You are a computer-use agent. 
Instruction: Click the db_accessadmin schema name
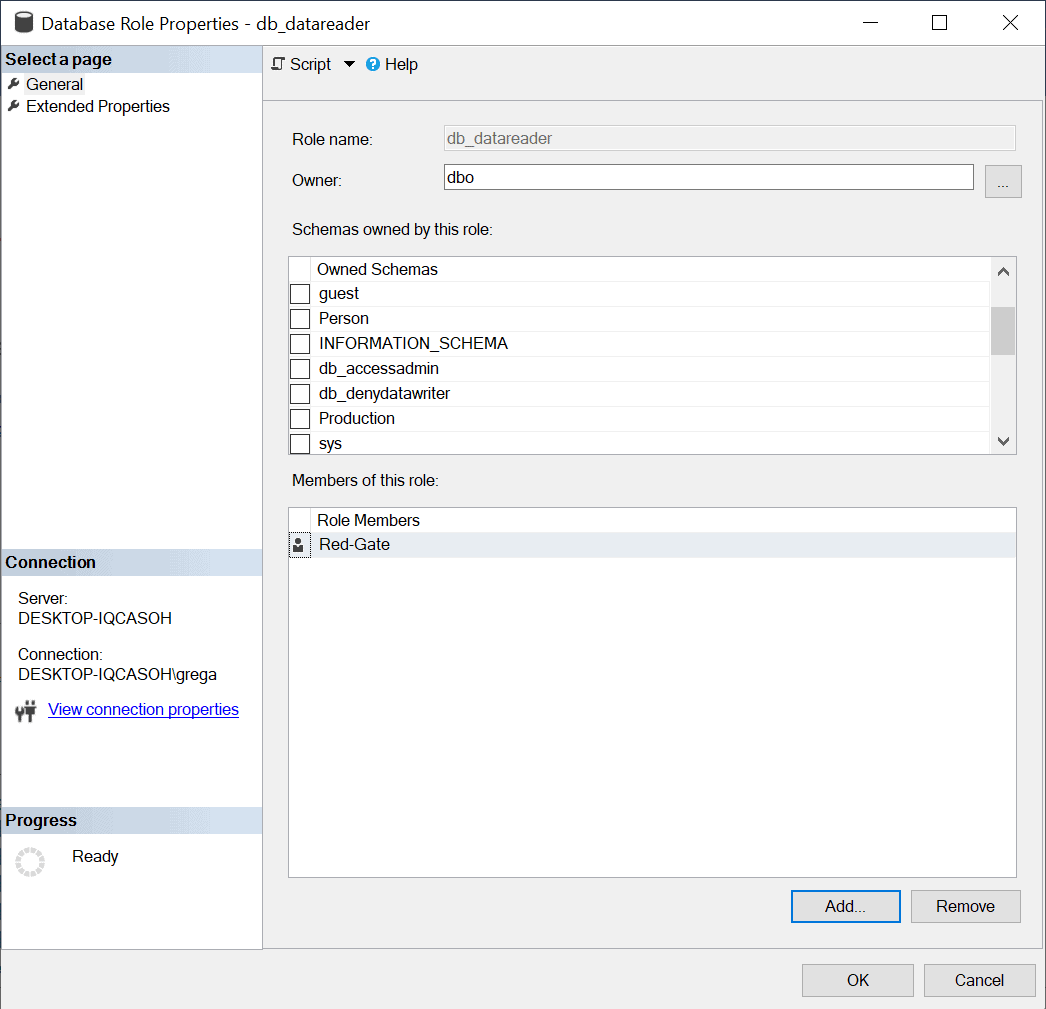coord(379,369)
